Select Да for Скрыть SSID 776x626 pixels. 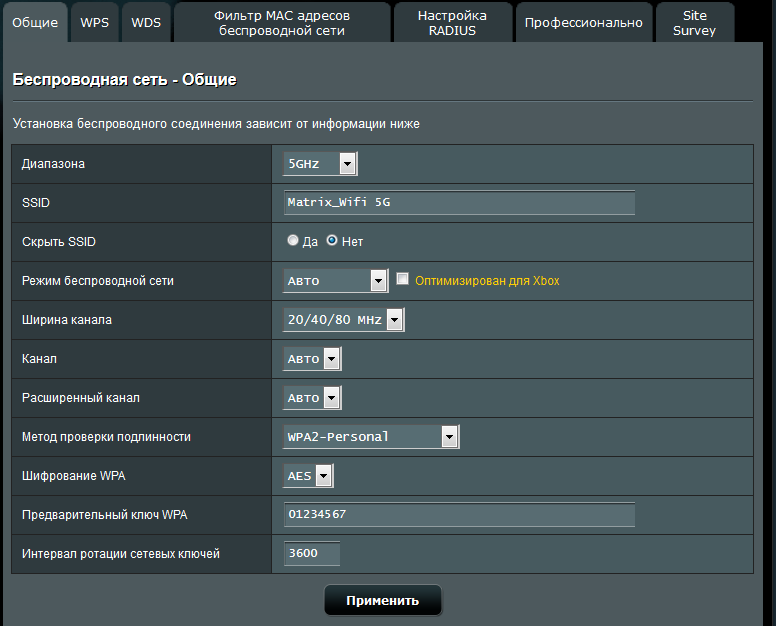coord(293,241)
